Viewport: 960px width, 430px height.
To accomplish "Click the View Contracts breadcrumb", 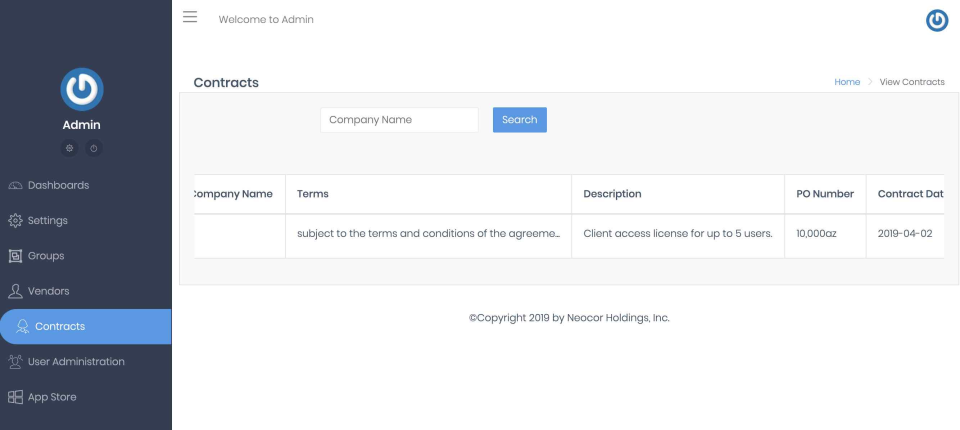I will (x=912, y=82).
